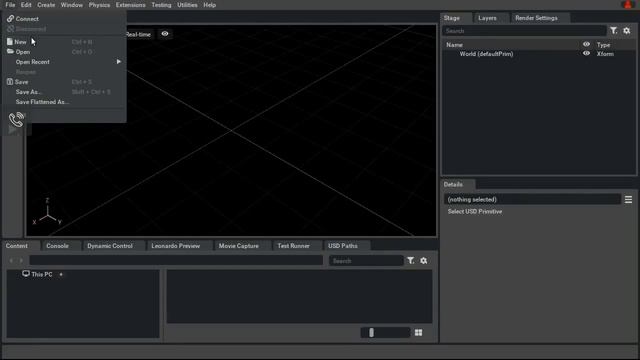Image resolution: width=640 pixels, height=360 pixels.
Task: Open the Details panel hamburger menu
Action: tap(628, 199)
